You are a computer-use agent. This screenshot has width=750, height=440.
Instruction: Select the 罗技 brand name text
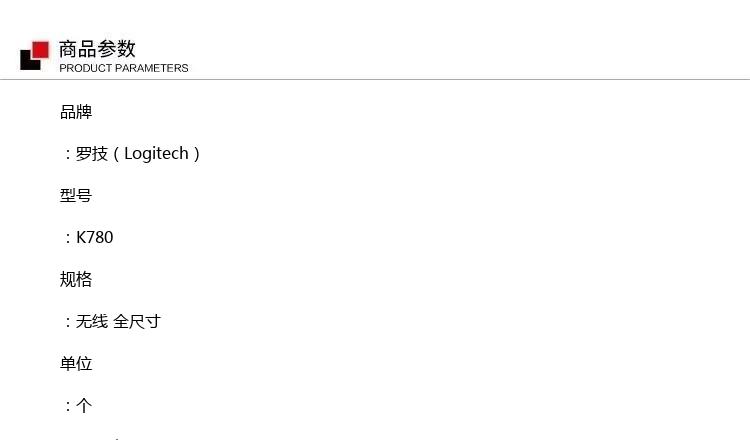click(92, 154)
